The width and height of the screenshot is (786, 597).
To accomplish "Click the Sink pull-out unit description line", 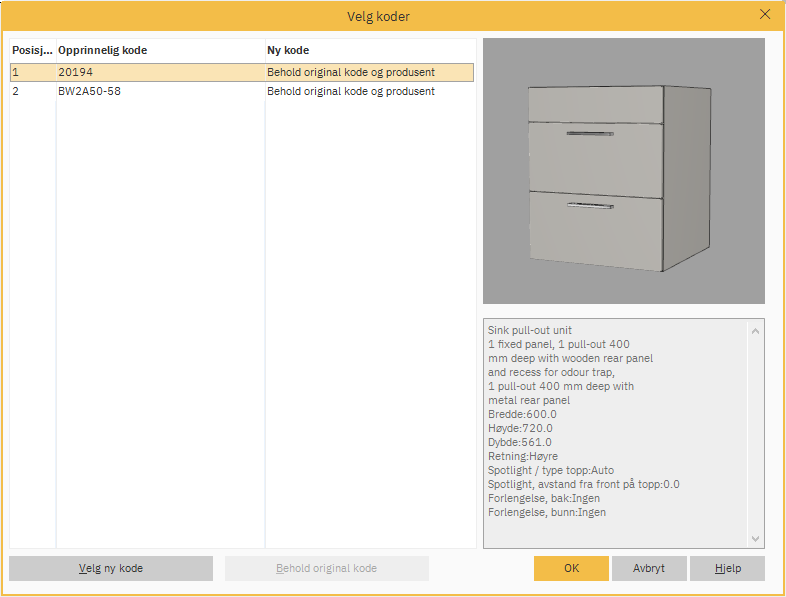I will (x=529, y=330).
